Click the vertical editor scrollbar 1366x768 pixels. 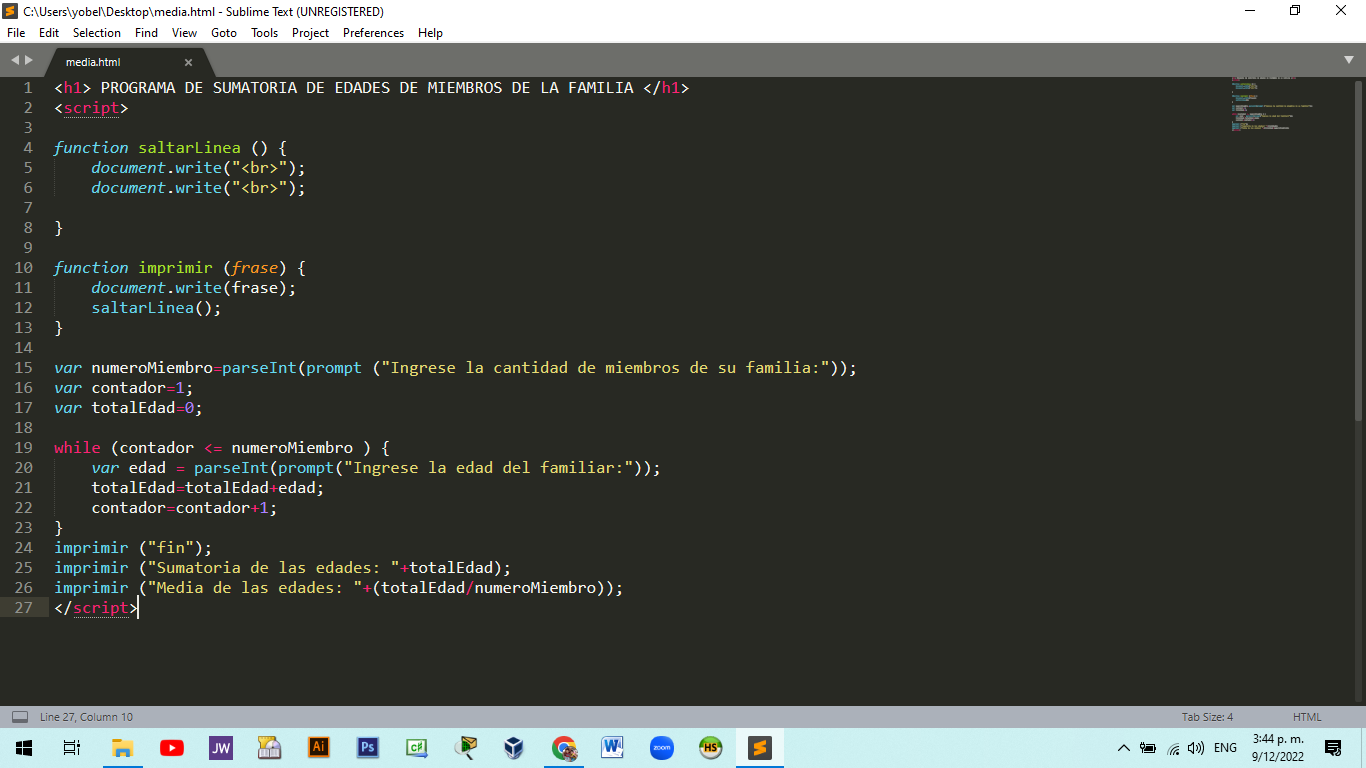pyautogui.click(x=1359, y=250)
